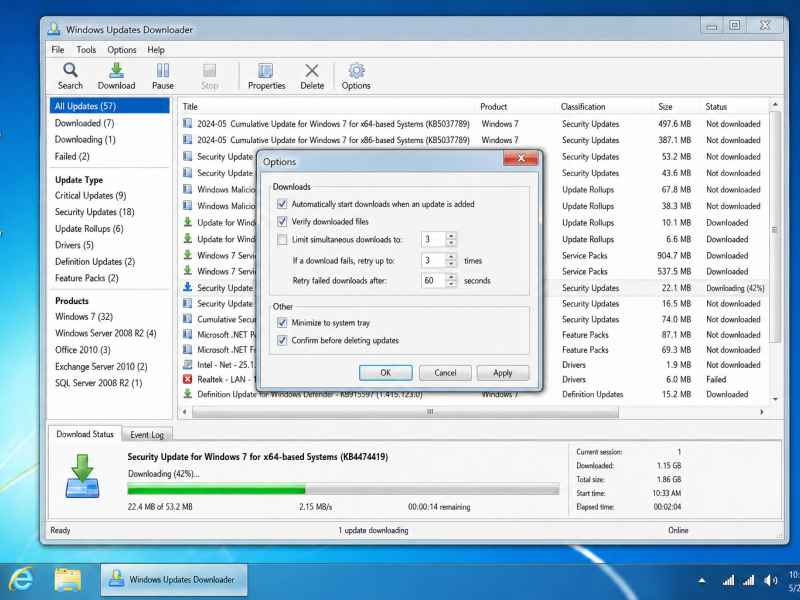Select the Download Status tab
Image resolution: width=800 pixels, height=600 pixels.
85,434
